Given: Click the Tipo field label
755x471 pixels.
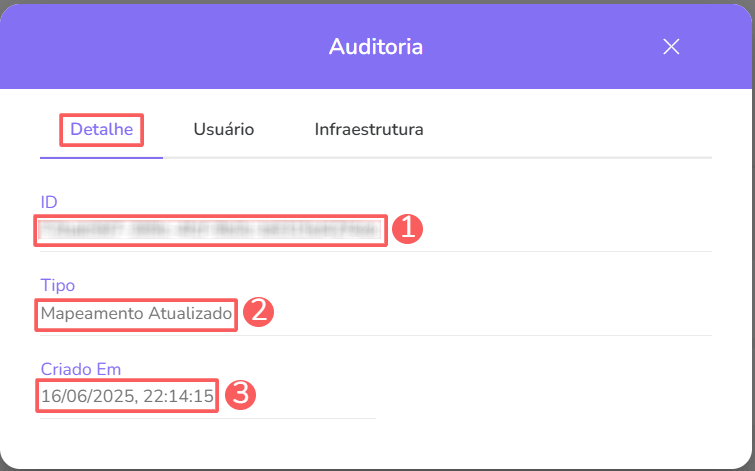Looking at the screenshot, I should coord(57,286).
